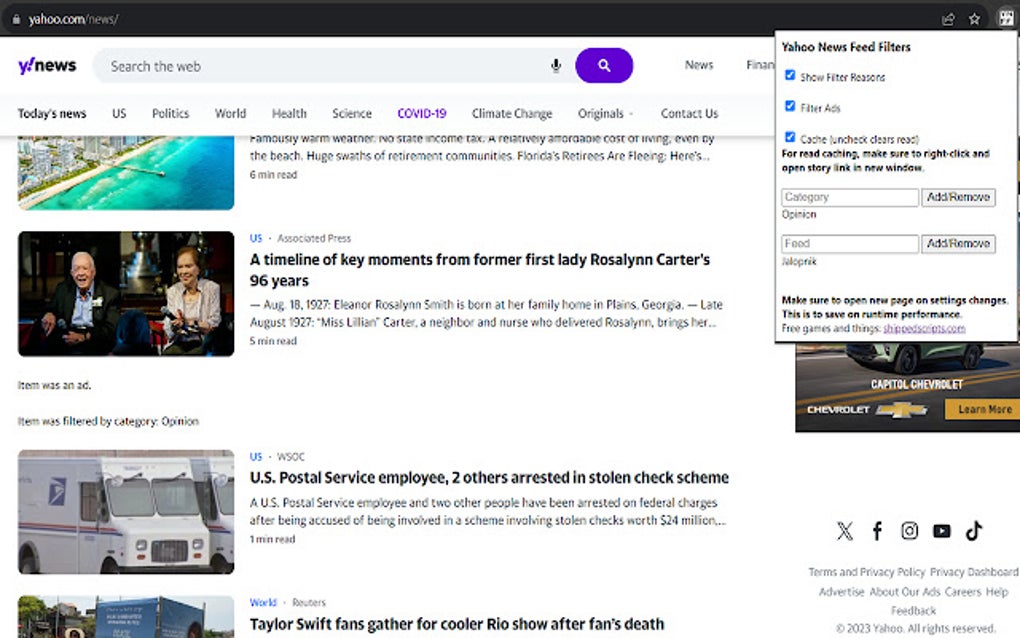Click the bookmark star in the address bar

point(974,17)
